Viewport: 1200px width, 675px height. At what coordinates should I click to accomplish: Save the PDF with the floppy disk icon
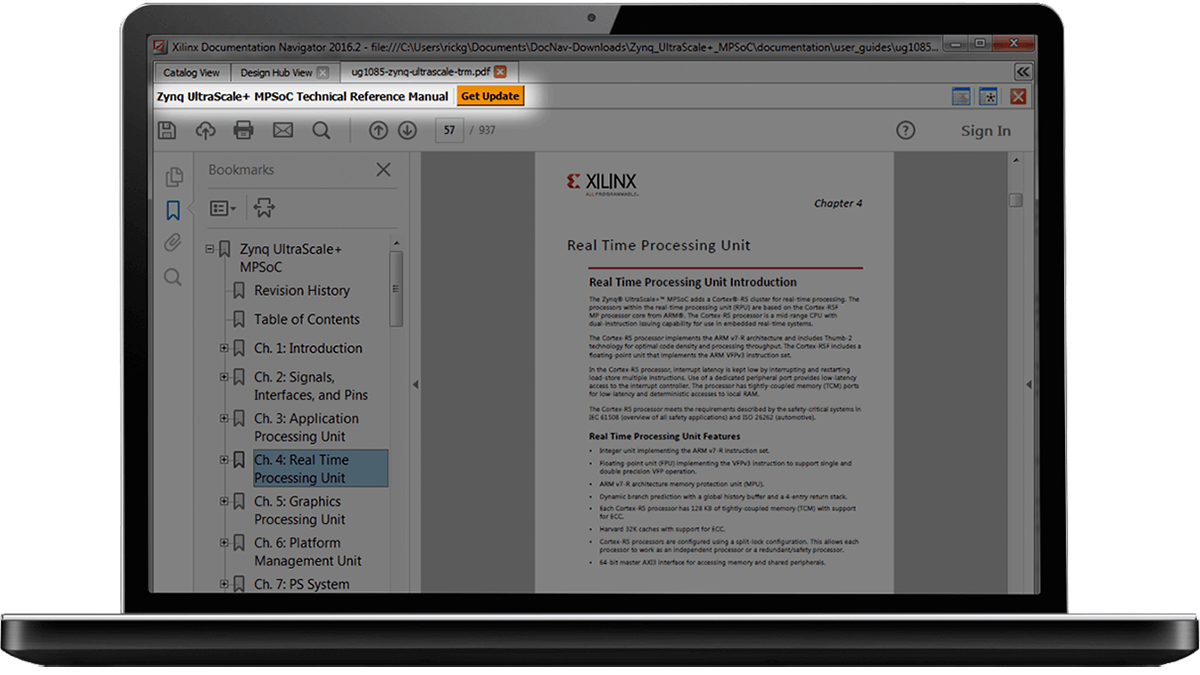click(168, 130)
